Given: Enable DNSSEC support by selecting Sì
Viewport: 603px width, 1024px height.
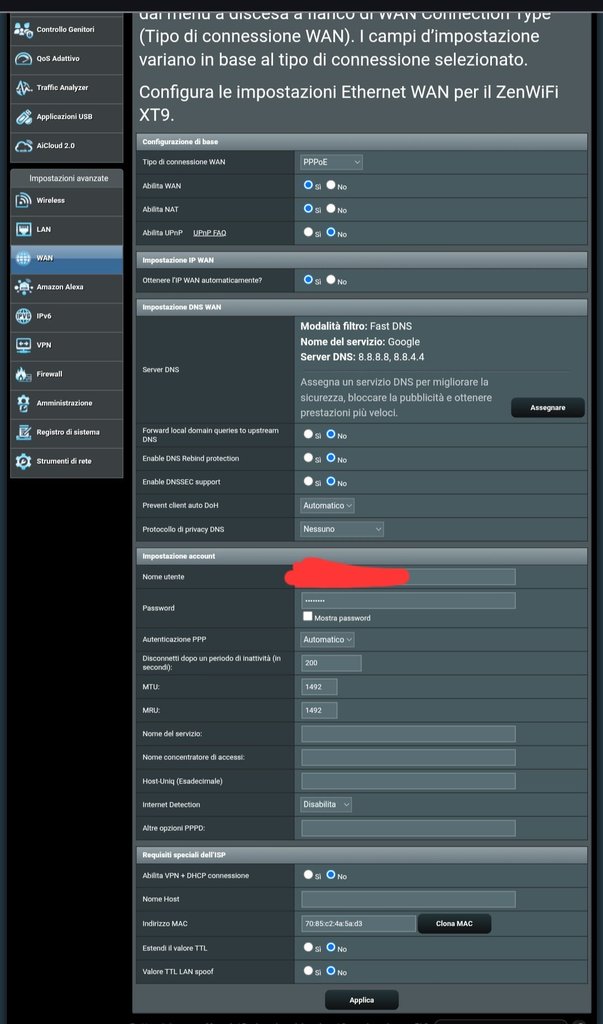Looking at the screenshot, I should (309, 482).
